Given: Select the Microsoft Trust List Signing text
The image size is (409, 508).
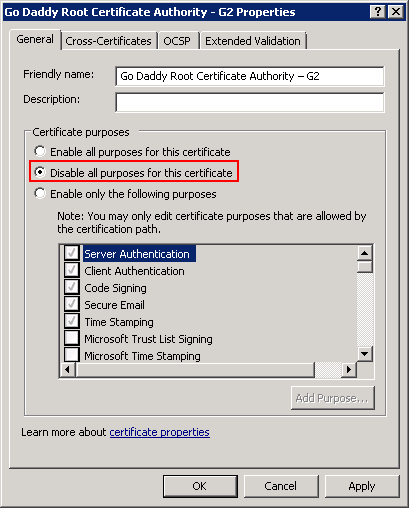Looking at the screenshot, I should pos(148,339).
